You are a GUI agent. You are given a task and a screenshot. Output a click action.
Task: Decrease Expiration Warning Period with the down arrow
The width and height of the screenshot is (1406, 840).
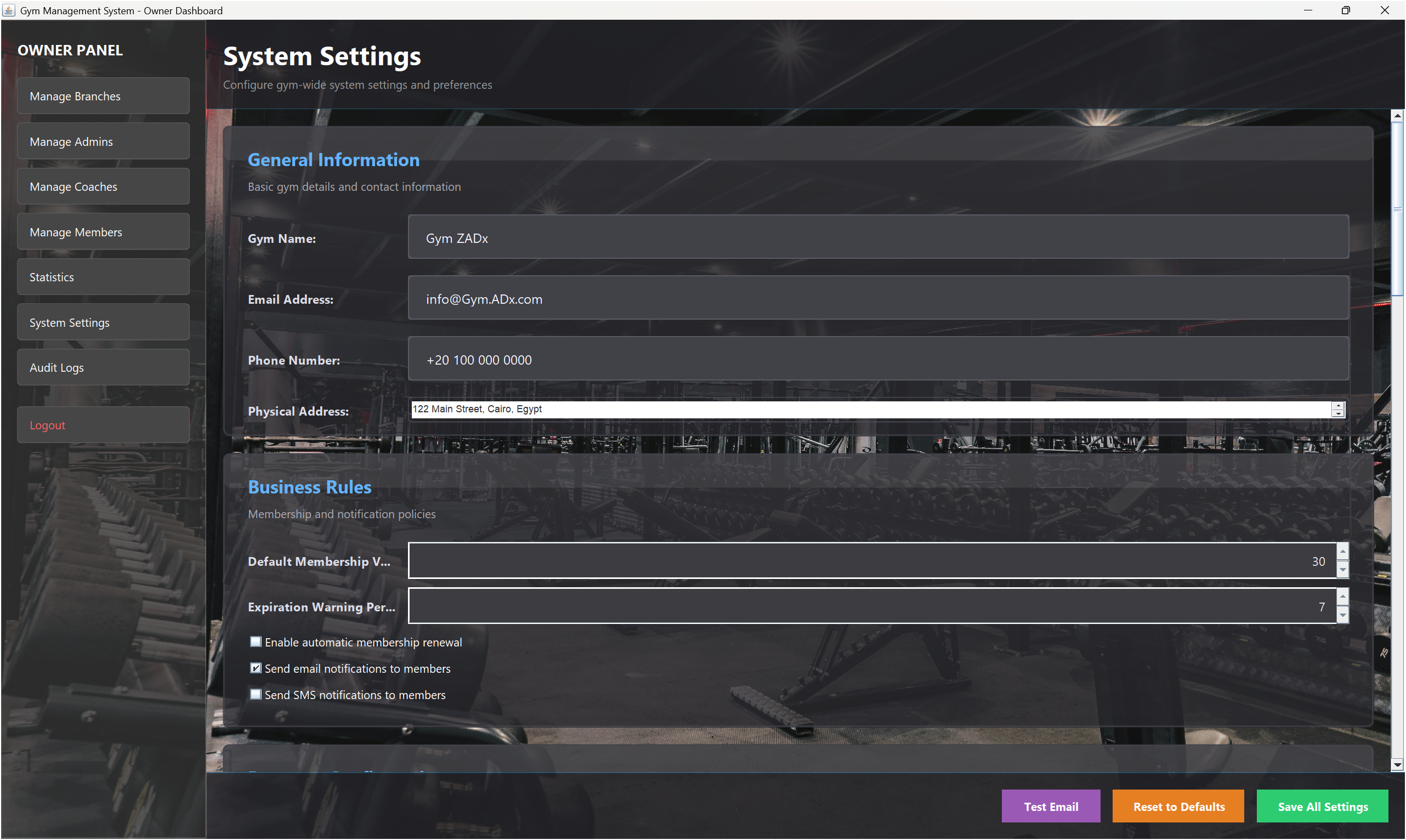[1342, 616]
